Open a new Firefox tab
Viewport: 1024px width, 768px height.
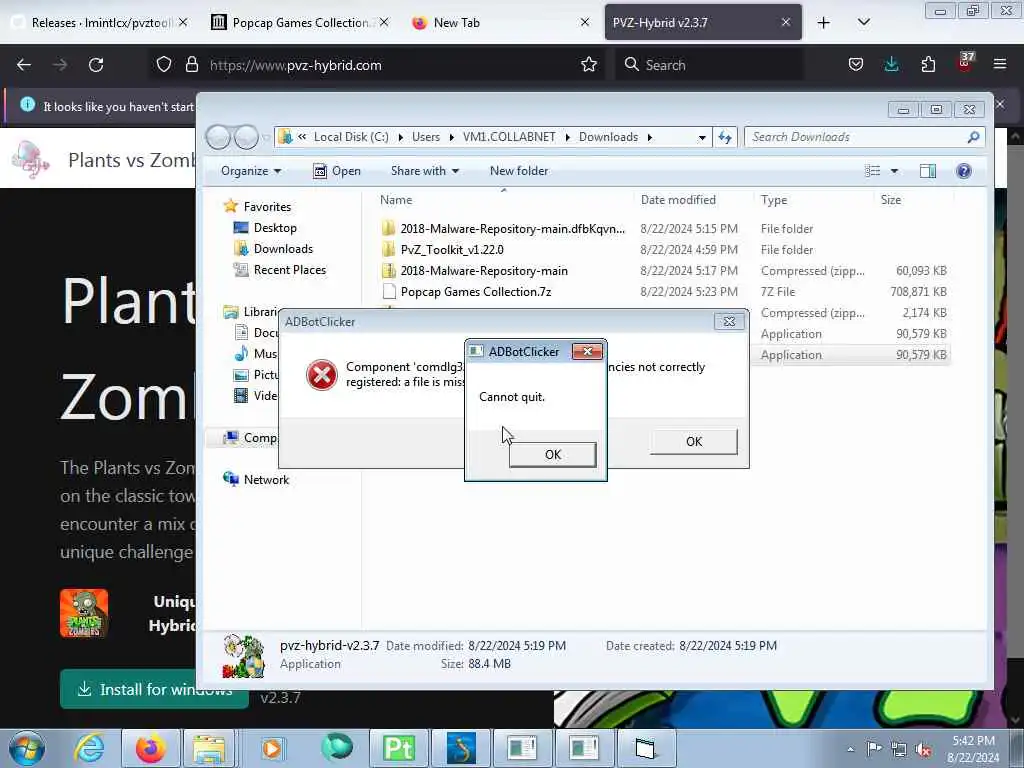pyautogui.click(x=824, y=23)
